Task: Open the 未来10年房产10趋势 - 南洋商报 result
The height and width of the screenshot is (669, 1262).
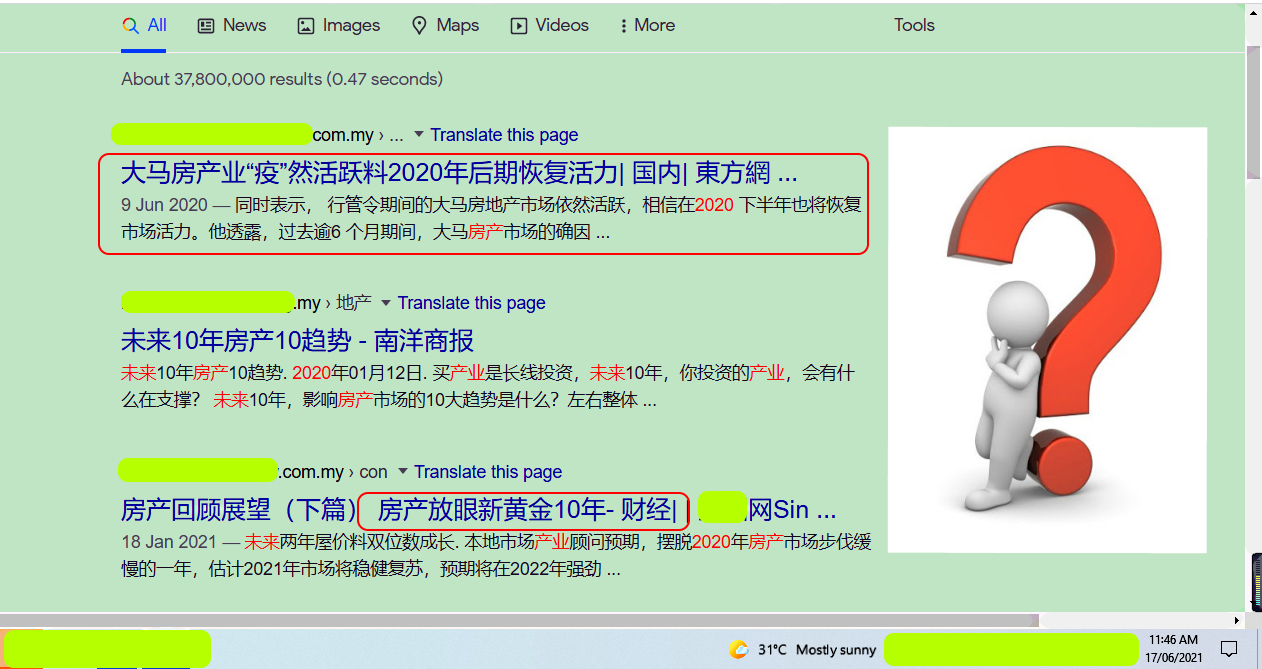Action: (297, 341)
